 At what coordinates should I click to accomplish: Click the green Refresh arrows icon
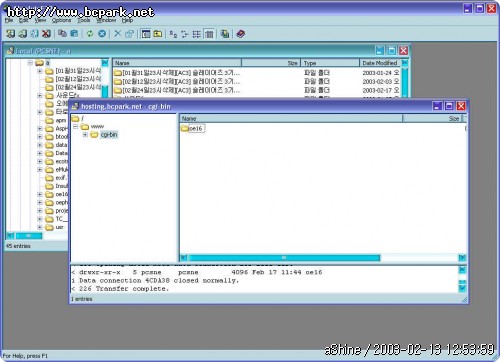pos(90,34)
